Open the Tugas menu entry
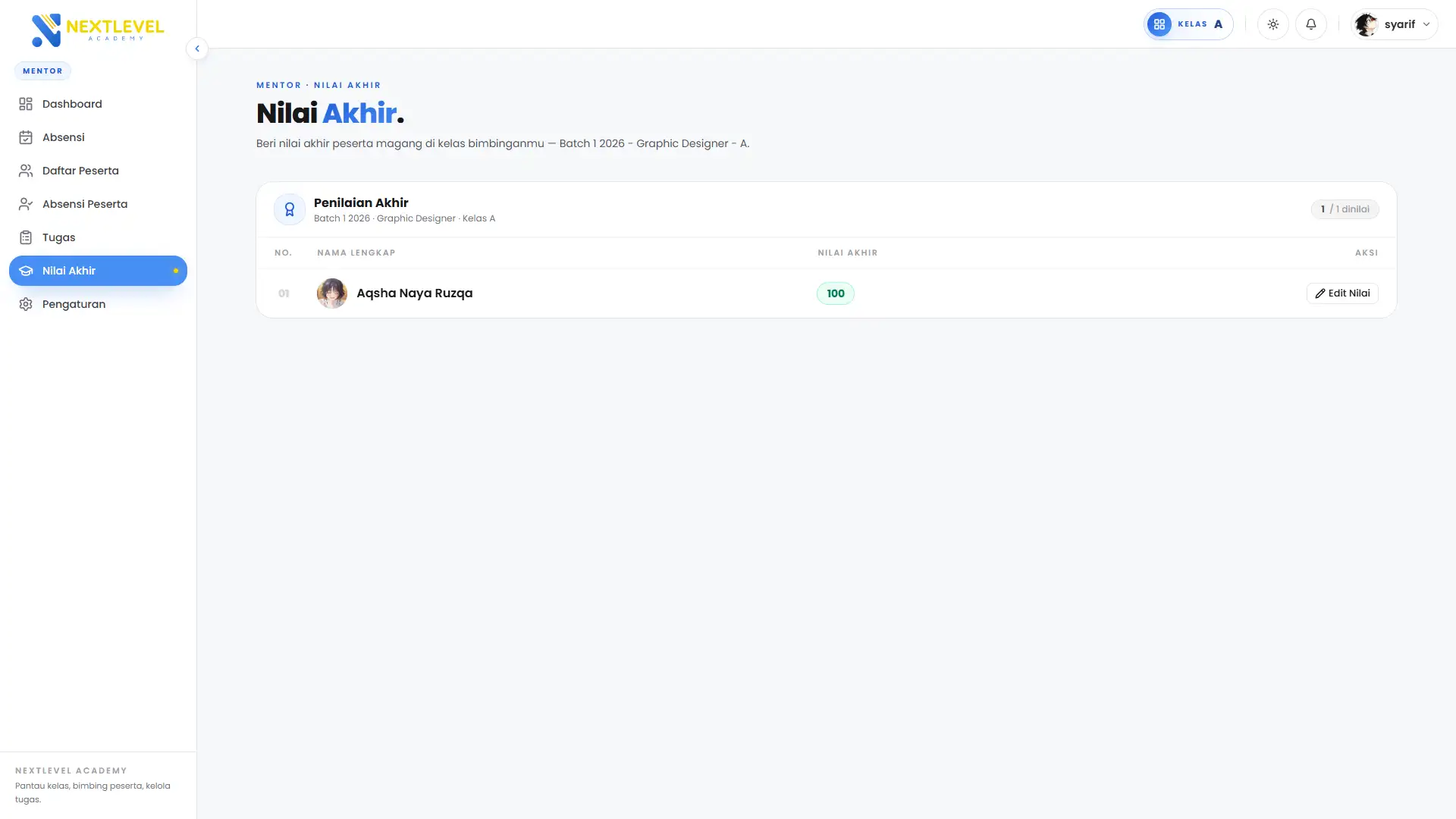1456x819 pixels. coord(98,237)
